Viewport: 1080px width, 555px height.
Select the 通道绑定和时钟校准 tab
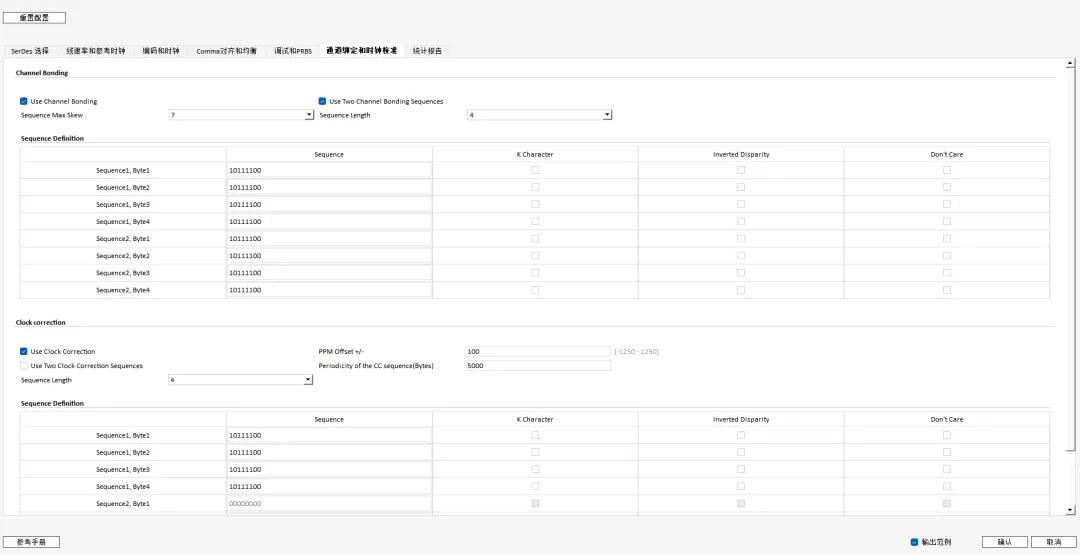click(x=362, y=50)
